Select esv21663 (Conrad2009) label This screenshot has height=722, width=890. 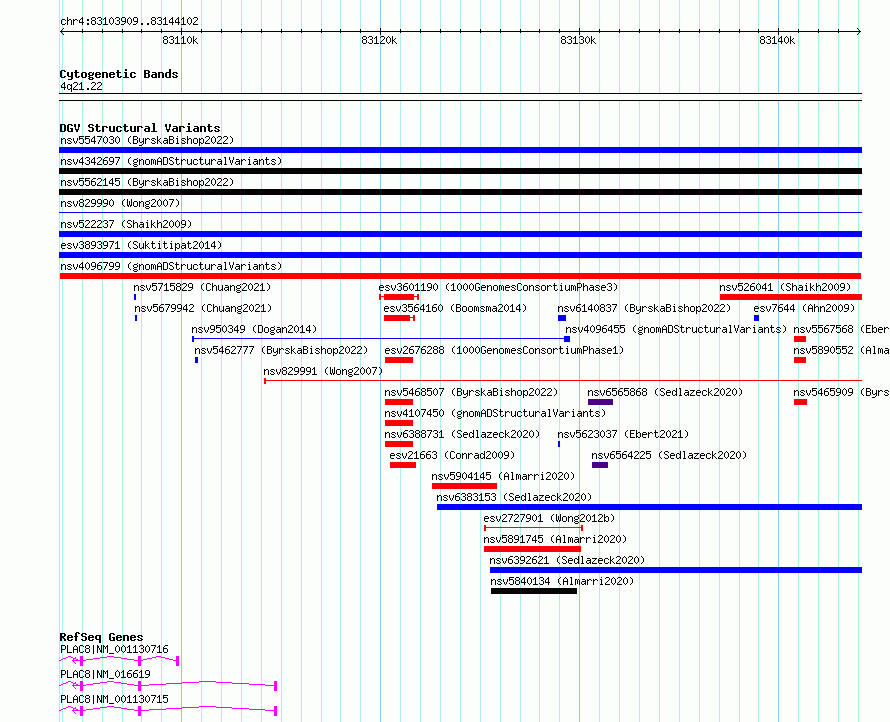point(452,455)
